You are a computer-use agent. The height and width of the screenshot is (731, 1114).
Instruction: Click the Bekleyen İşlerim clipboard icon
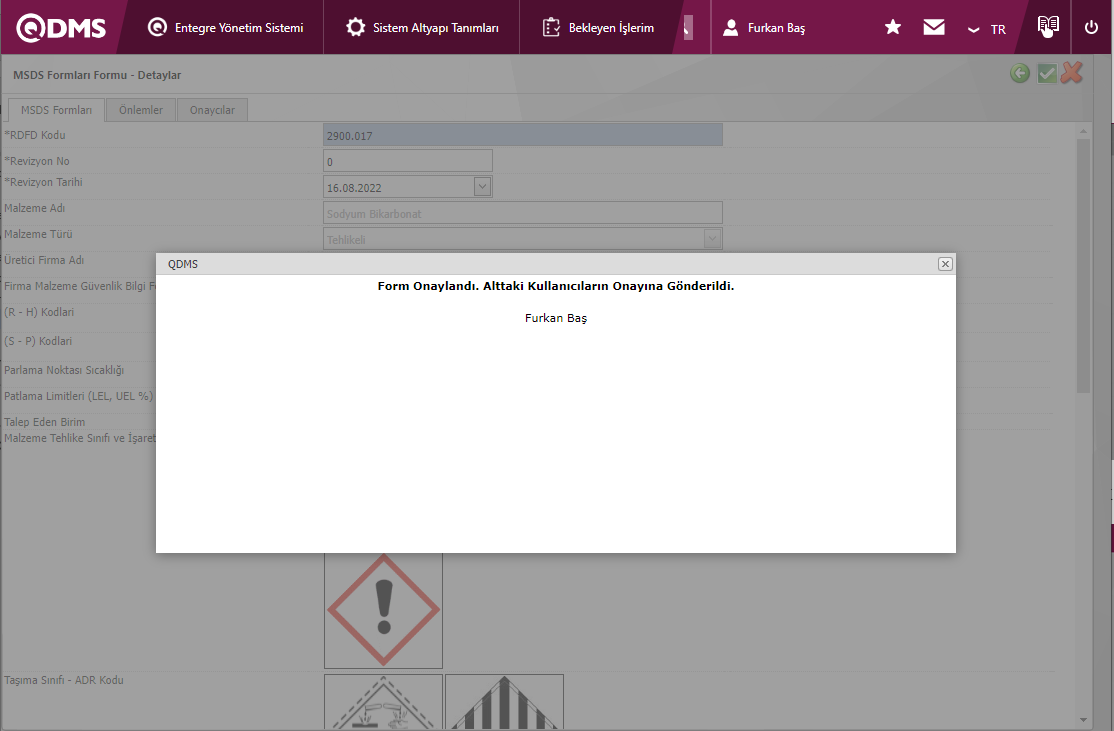(551, 28)
